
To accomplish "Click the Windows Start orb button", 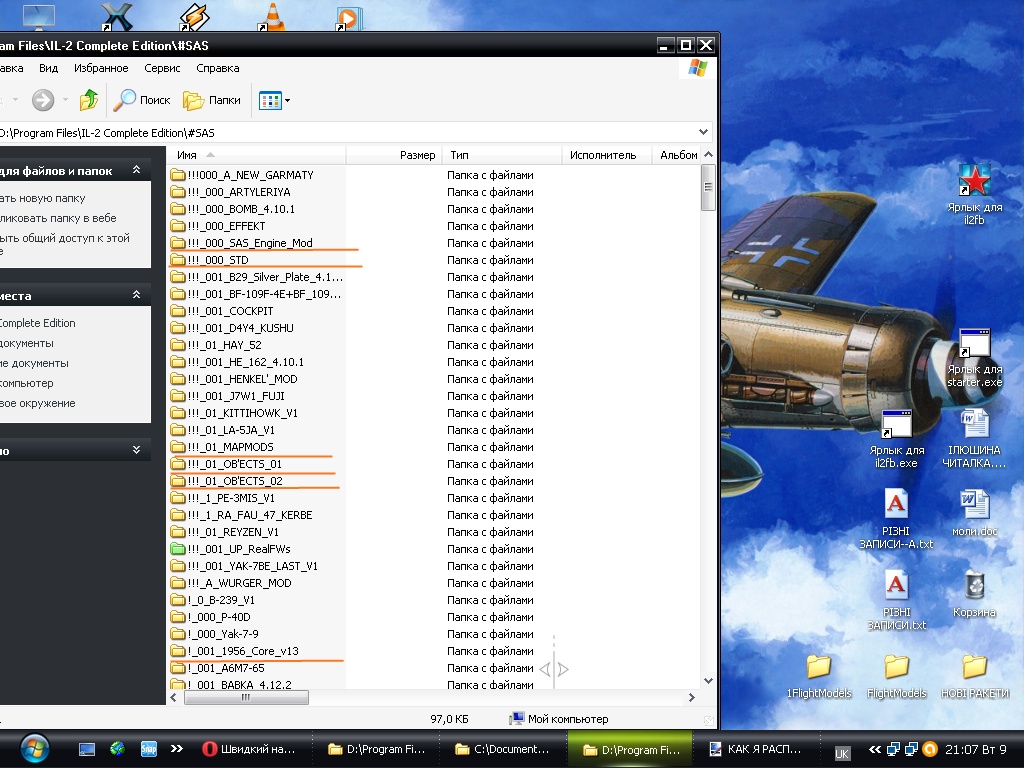I will pyautogui.click(x=33, y=748).
